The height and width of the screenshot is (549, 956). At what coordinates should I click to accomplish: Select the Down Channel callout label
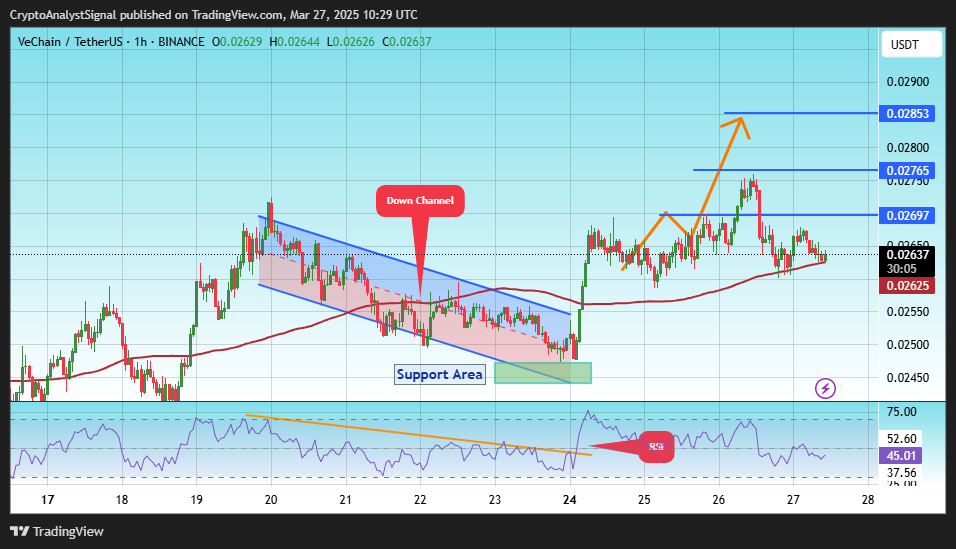[420, 201]
